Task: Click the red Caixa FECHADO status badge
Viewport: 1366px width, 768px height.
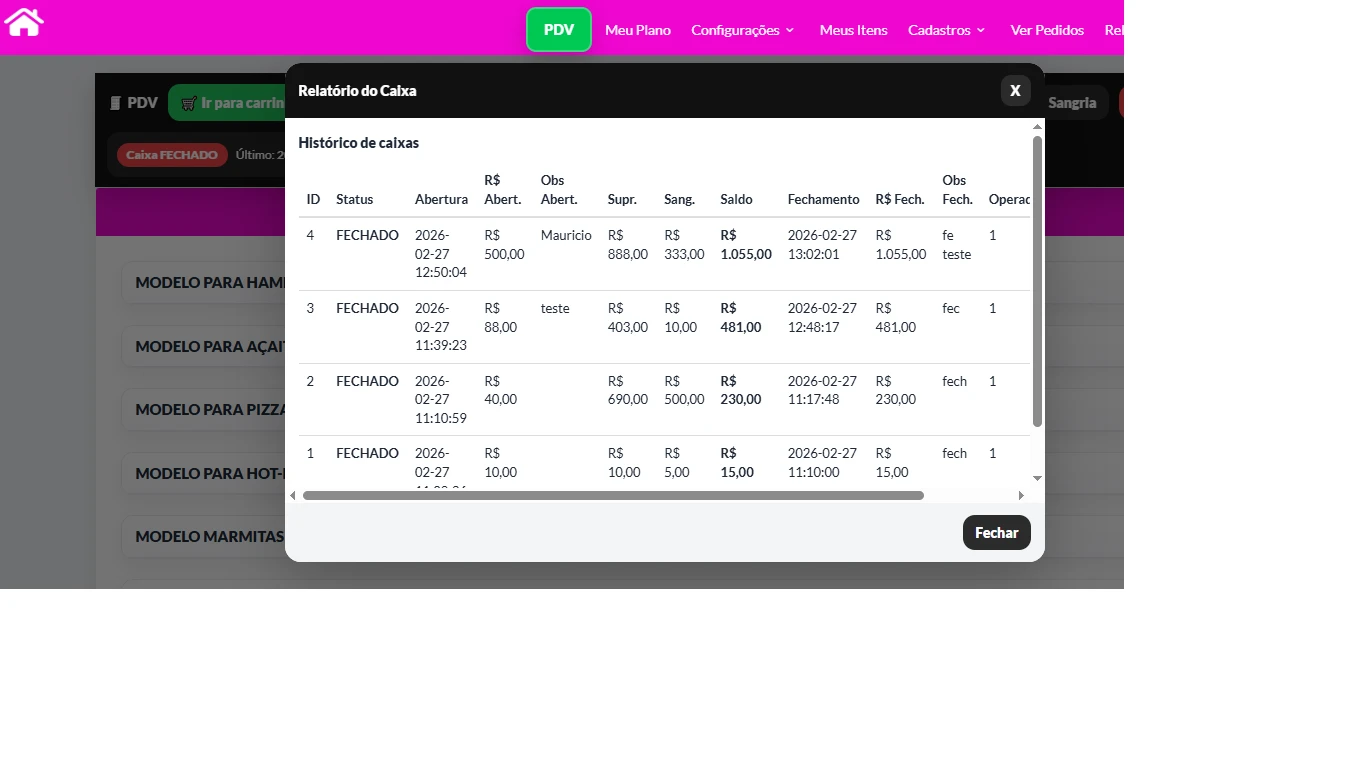Action: click(172, 155)
